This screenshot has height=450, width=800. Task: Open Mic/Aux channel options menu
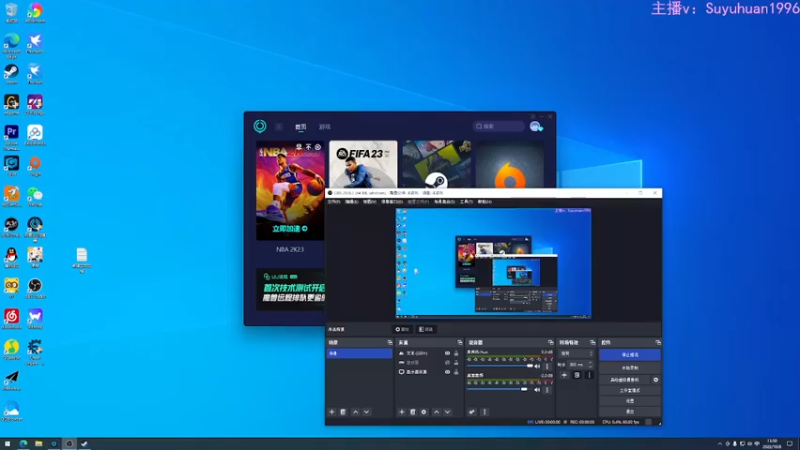tap(547, 366)
